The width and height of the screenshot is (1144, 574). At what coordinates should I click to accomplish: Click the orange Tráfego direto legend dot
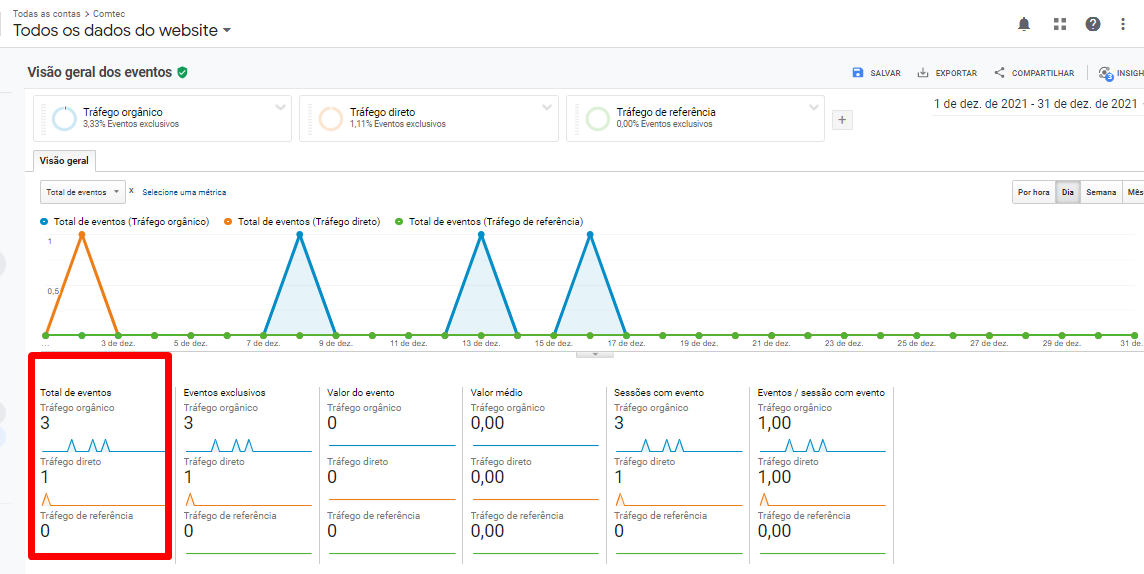tap(228, 222)
